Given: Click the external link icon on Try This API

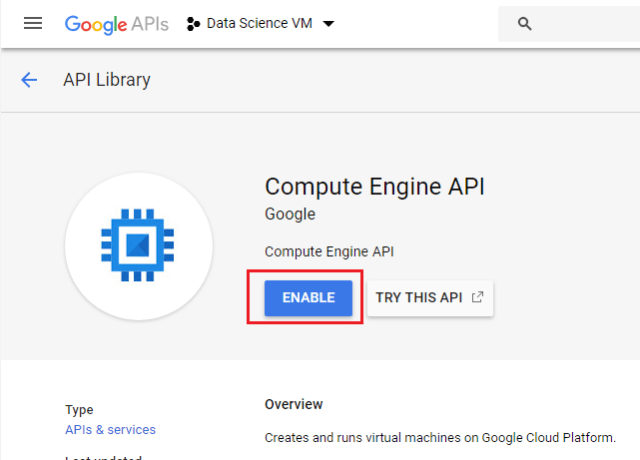Looking at the screenshot, I should pos(478,297).
